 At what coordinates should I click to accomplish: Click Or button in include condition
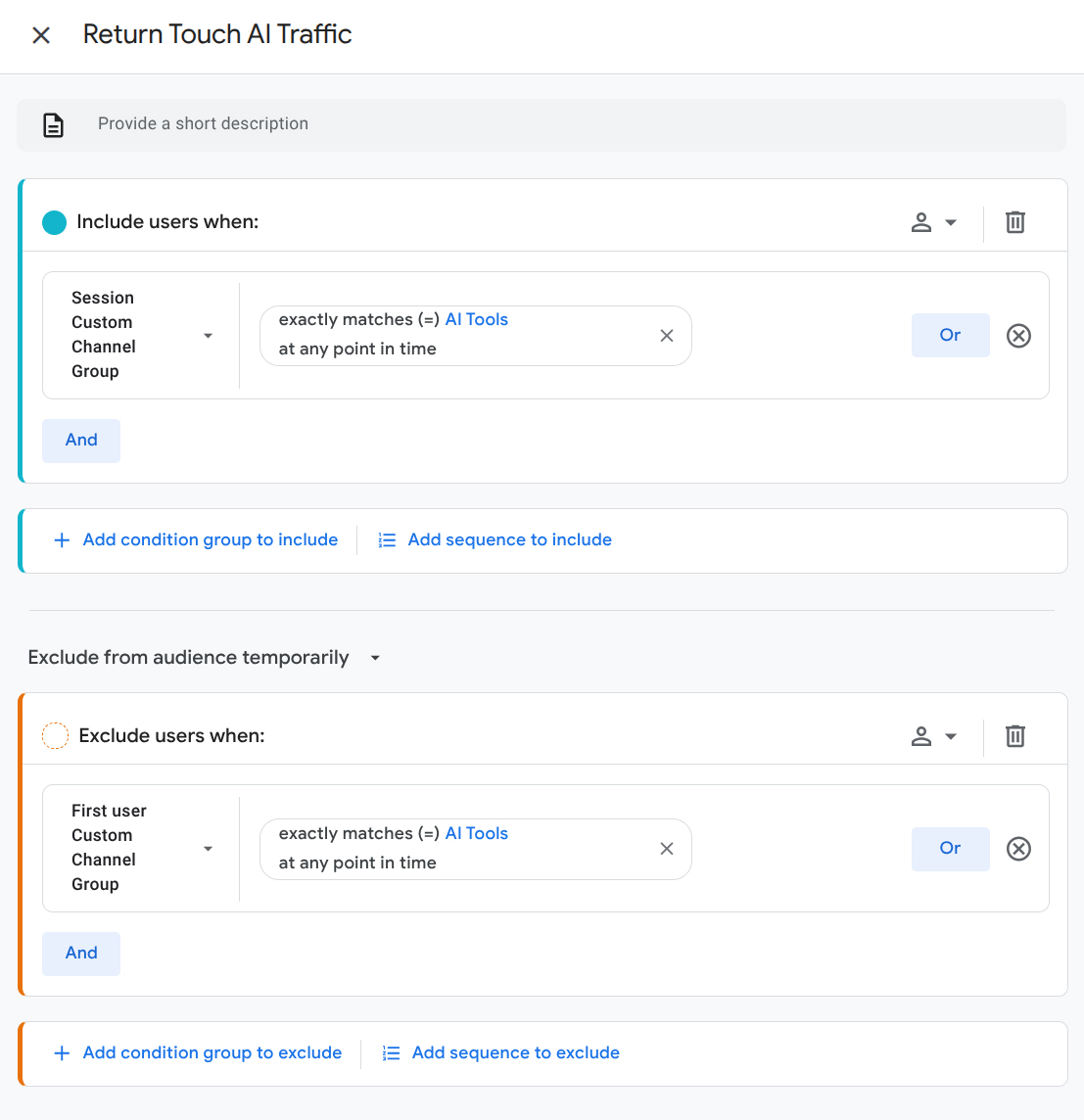950,335
